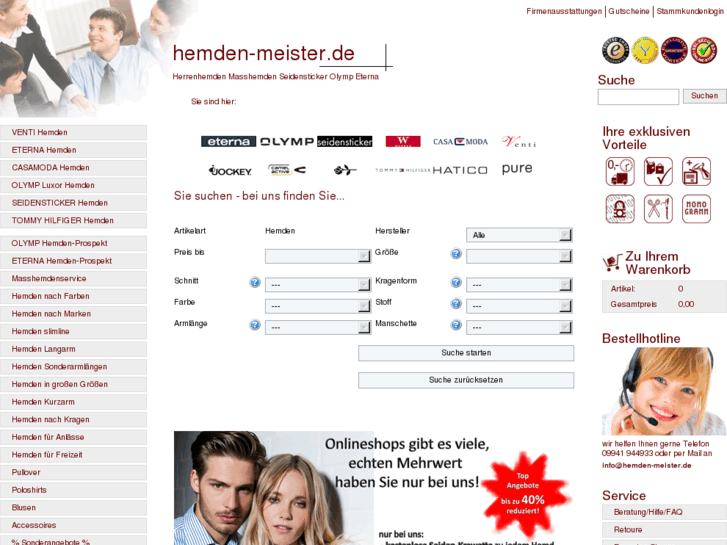Open the Preis bis dropdown
This screenshot has width=727, height=545.
pos(318,256)
